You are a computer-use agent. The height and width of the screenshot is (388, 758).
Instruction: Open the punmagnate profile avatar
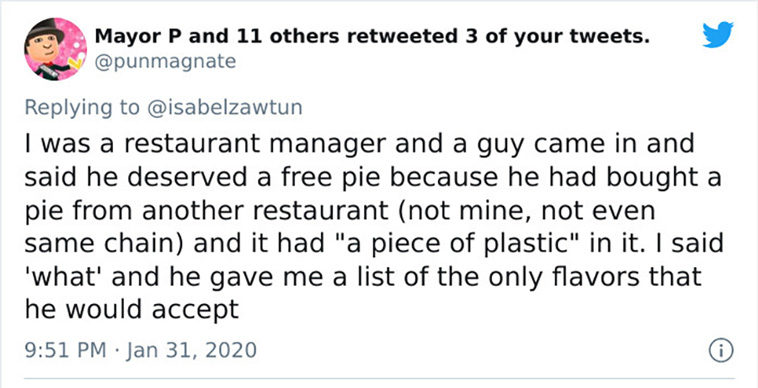(56, 49)
